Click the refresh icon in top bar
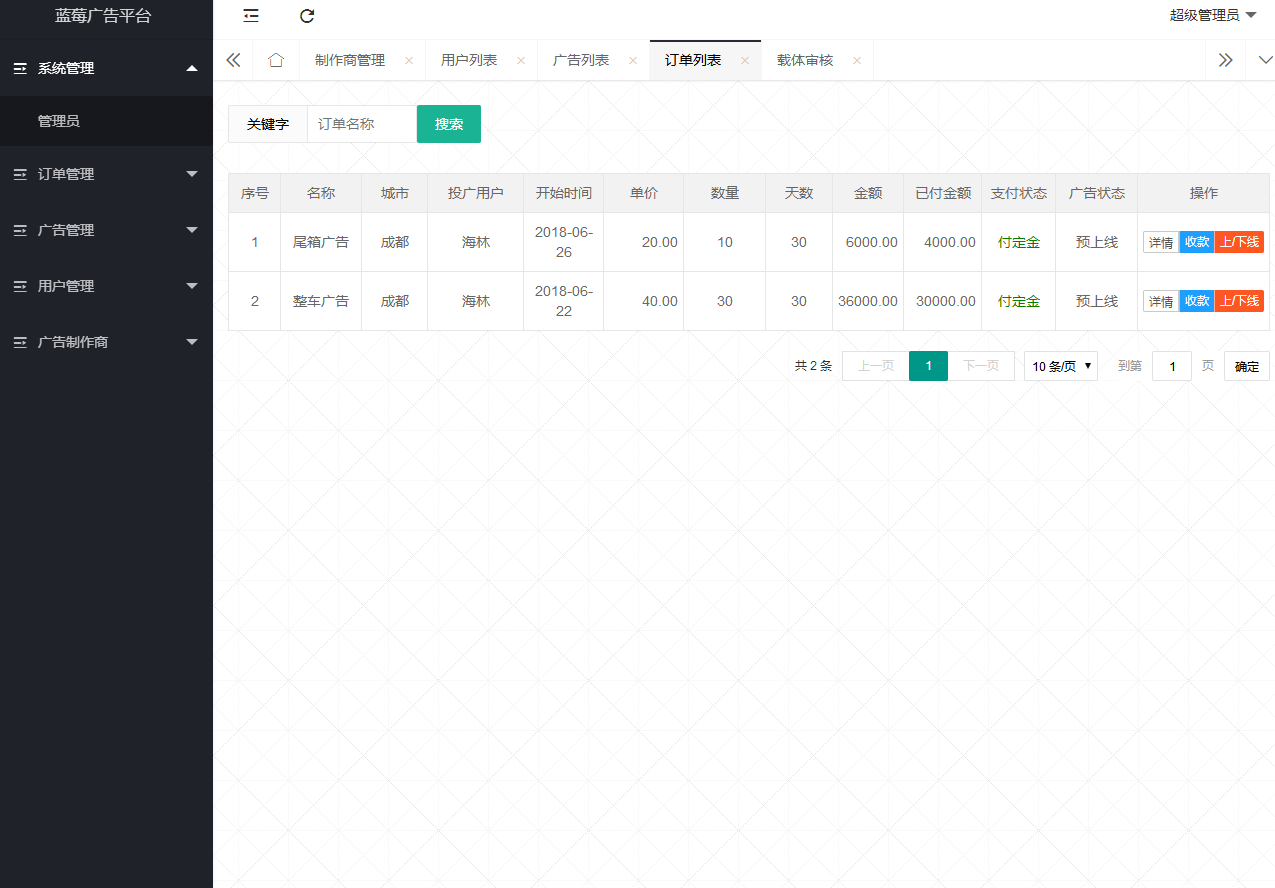This screenshot has height=888, width=1275. [x=307, y=16]
